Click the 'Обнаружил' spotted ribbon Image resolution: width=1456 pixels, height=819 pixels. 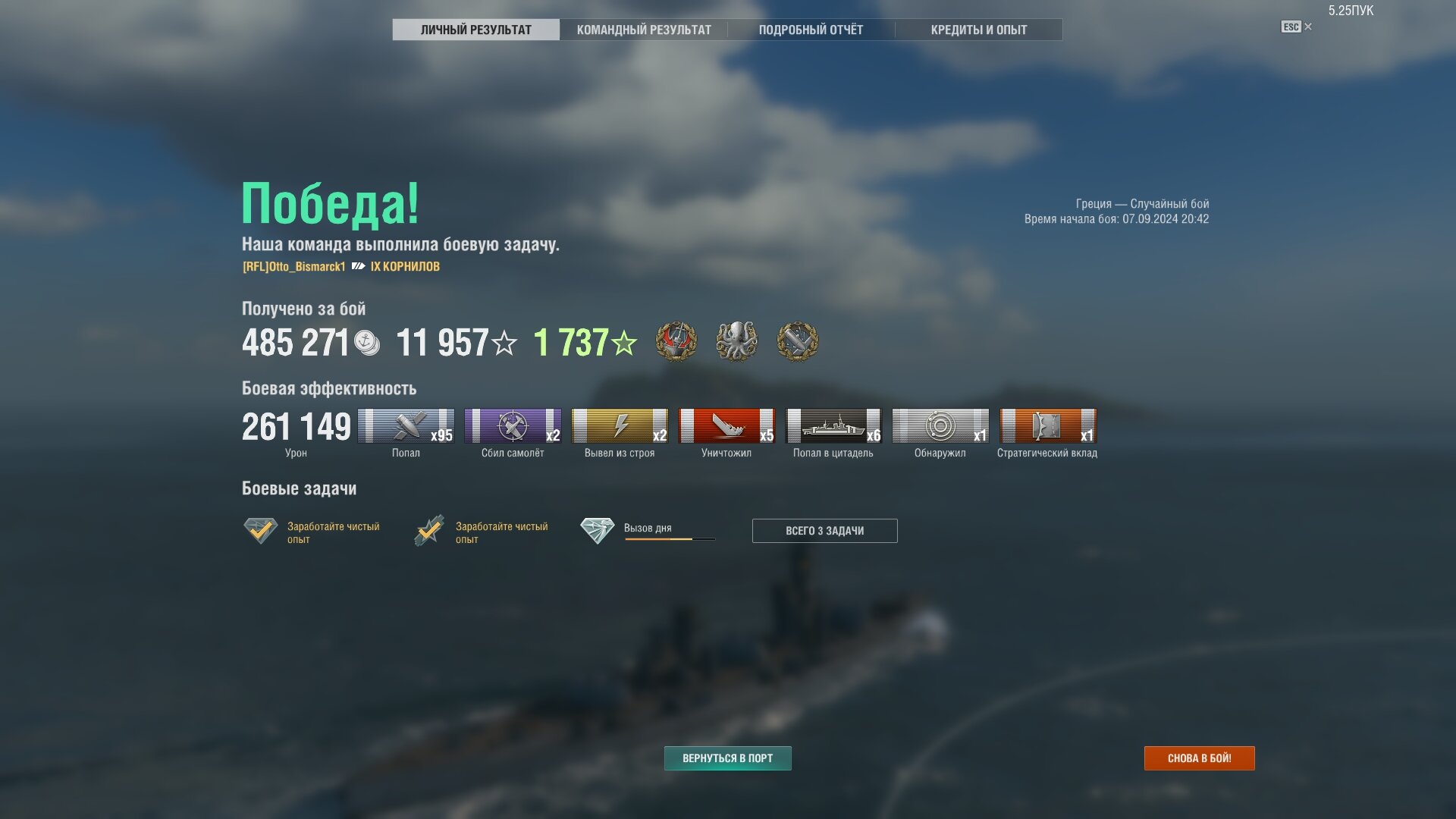coord(940,426)
